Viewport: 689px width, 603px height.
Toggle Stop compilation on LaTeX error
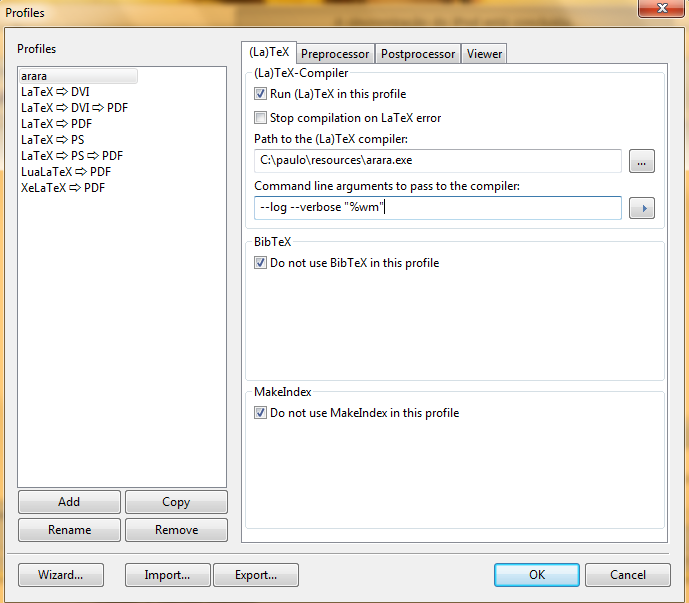pyautogui.click(x=261, y=118)
